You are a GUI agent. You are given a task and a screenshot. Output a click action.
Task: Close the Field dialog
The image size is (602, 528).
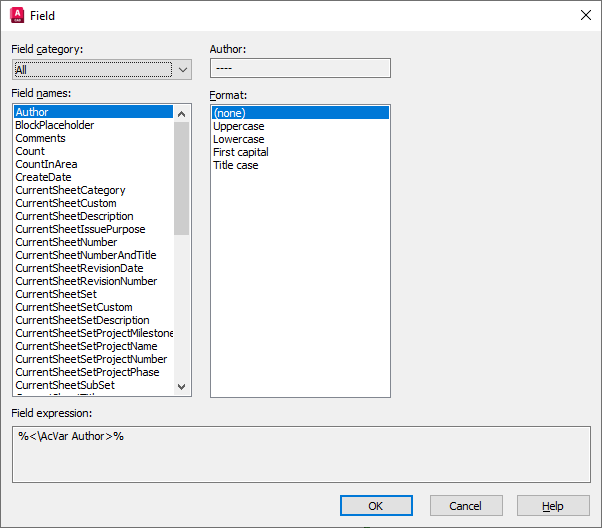click(585, 15)
